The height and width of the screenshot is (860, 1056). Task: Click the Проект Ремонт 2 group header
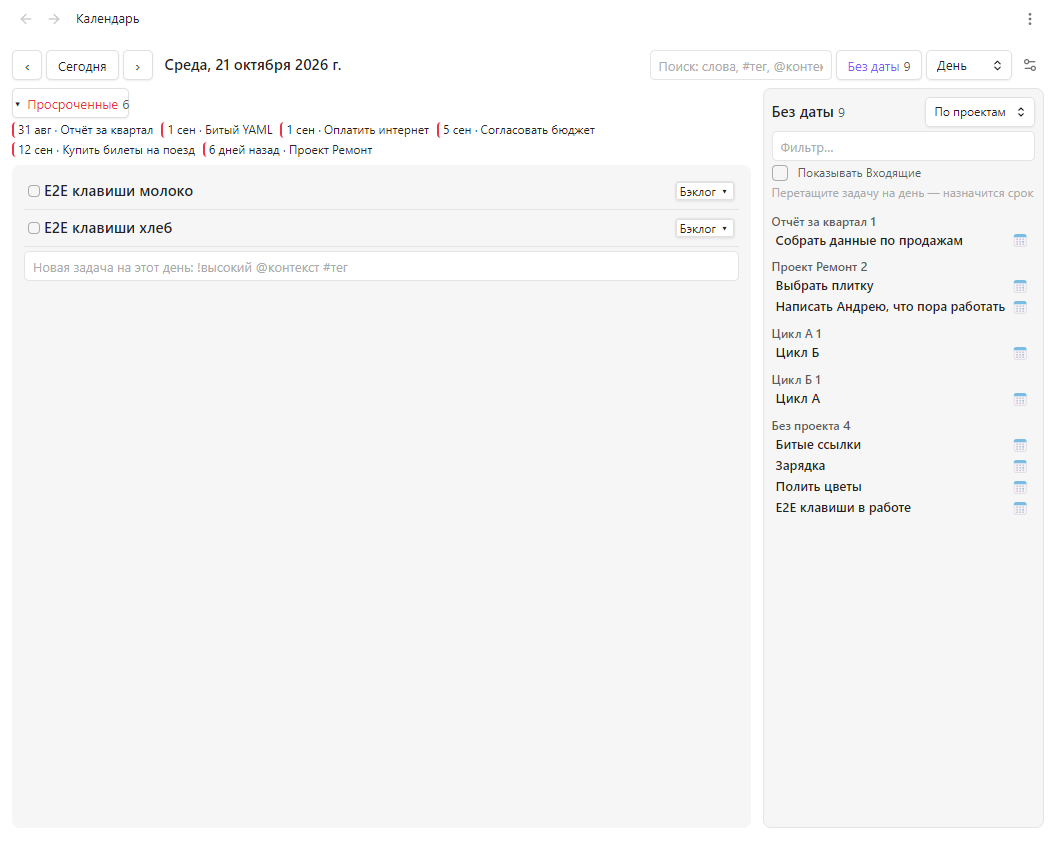819,267
